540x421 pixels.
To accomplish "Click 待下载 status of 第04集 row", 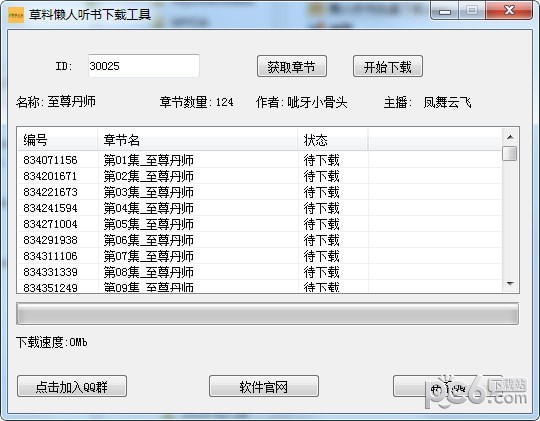I will click(x=321, y=208).
